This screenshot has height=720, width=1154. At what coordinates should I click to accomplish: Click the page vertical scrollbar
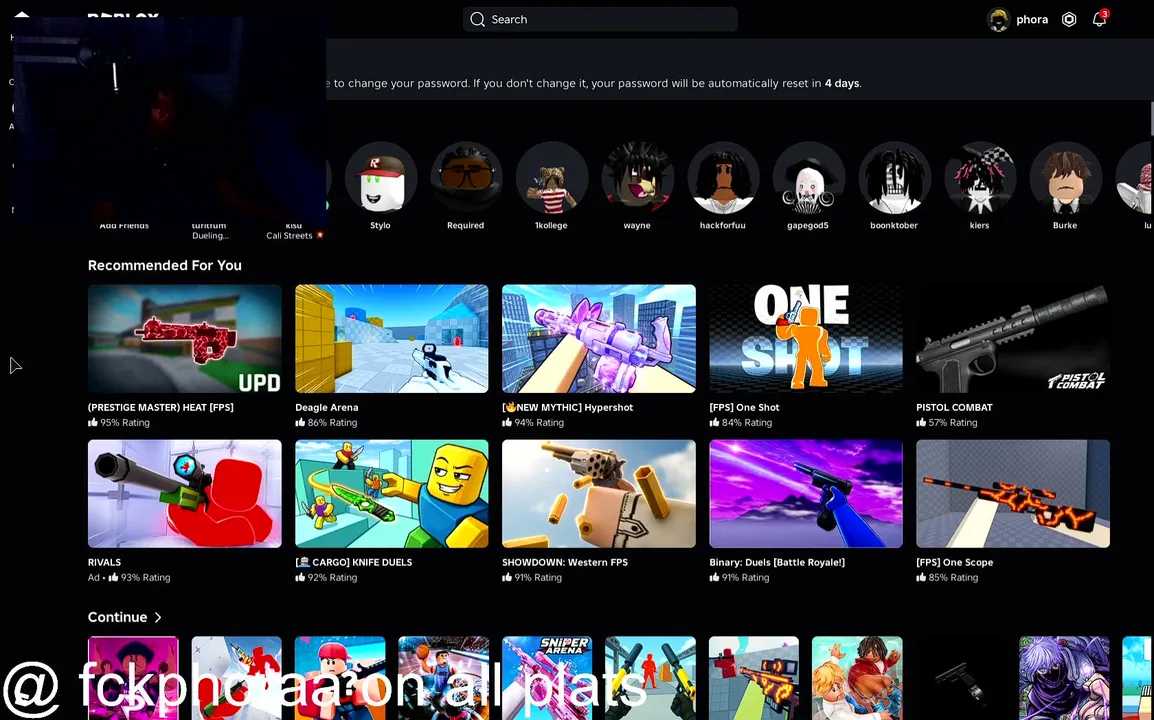coord(1151,119)
